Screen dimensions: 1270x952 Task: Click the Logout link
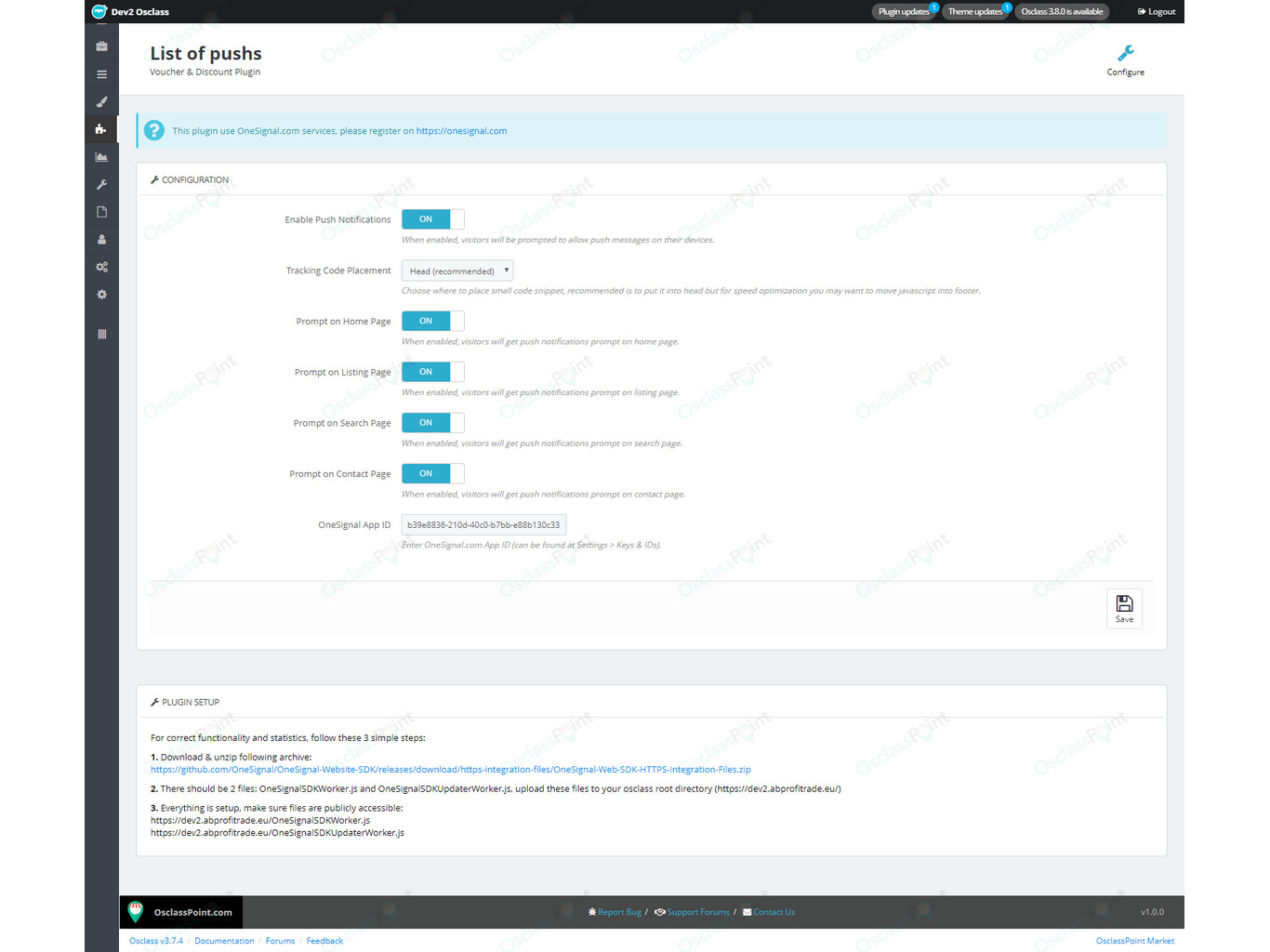click(1157, 12)
